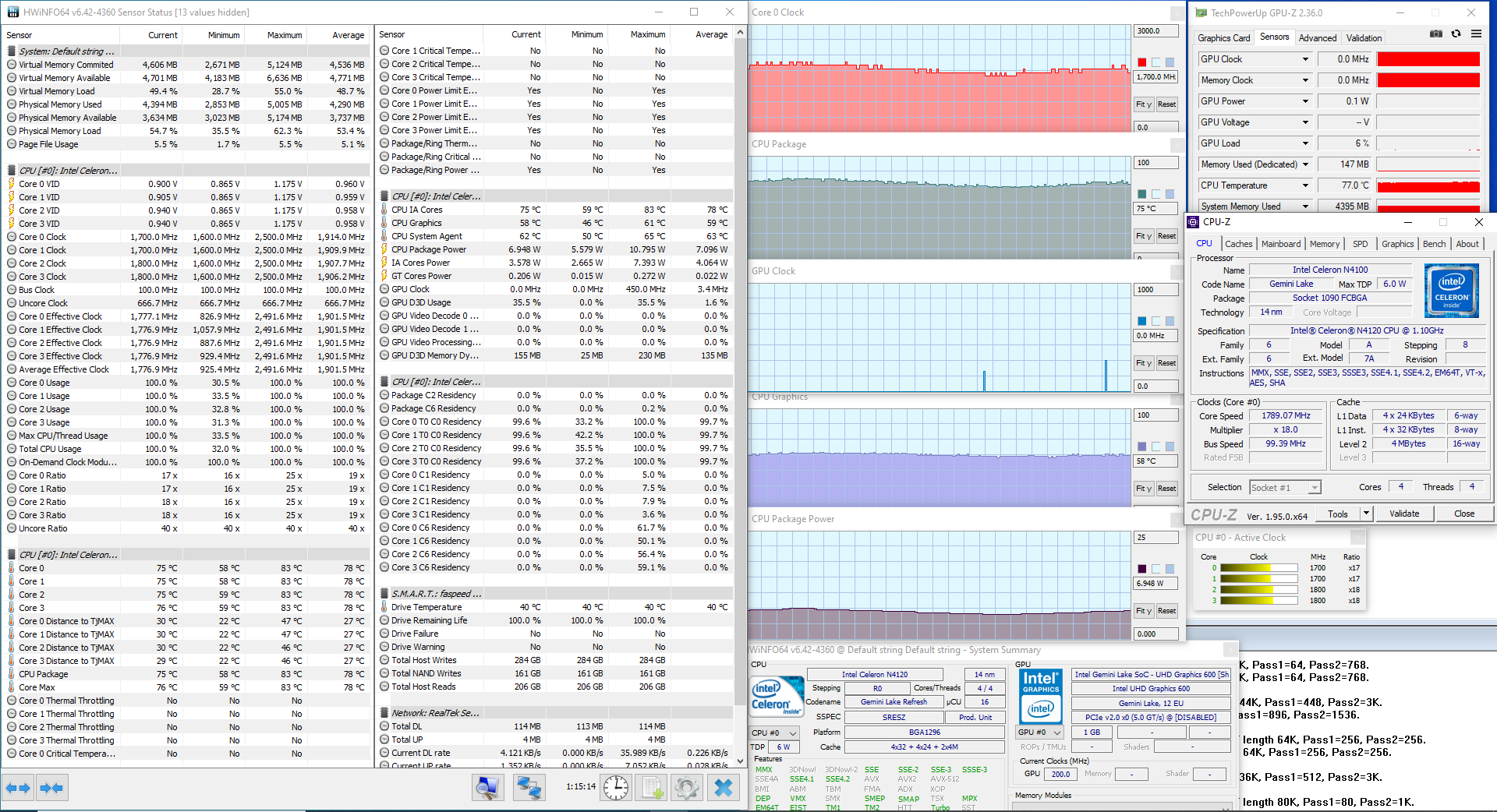Click the round Intel badge below the Graphics logo
This screenshot has height=812, width=1497.
(1041, 709)
